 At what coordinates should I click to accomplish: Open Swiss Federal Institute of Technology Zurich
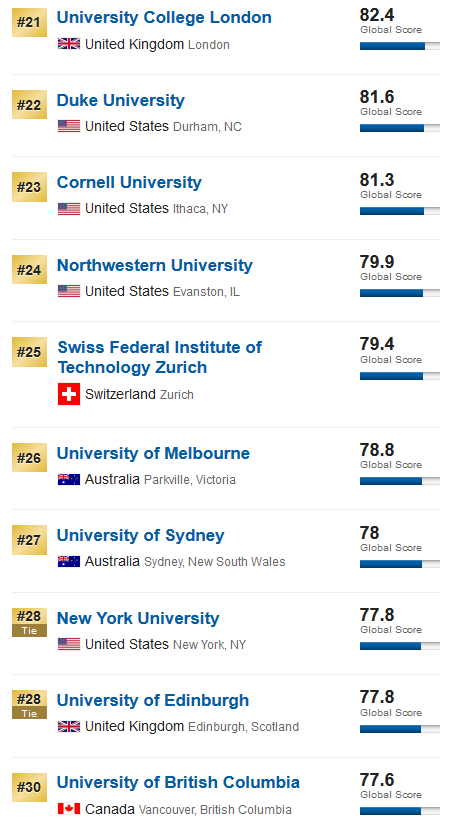160,357
